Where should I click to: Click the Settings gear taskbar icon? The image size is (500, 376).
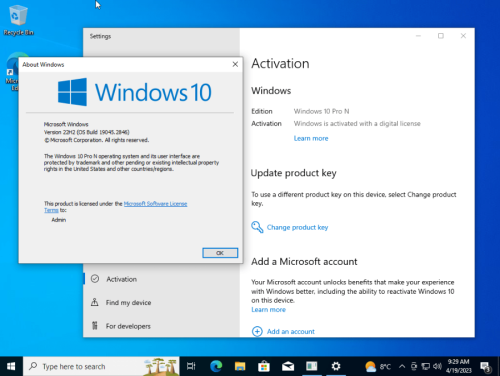[336, 366]
